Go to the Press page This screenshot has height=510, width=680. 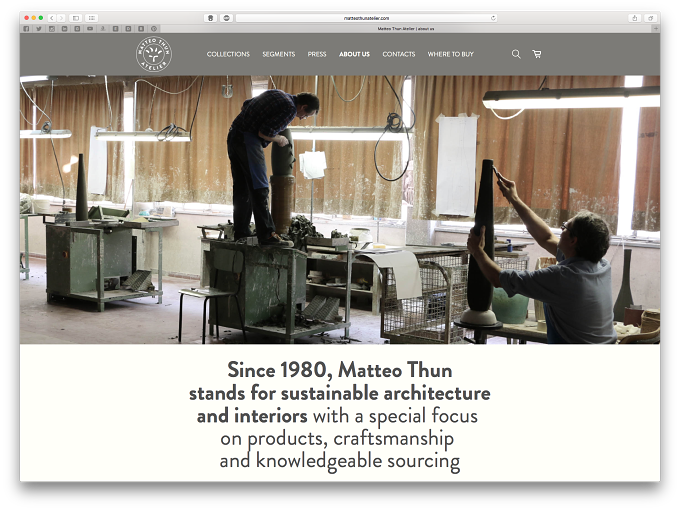click(x=317, y=54)
